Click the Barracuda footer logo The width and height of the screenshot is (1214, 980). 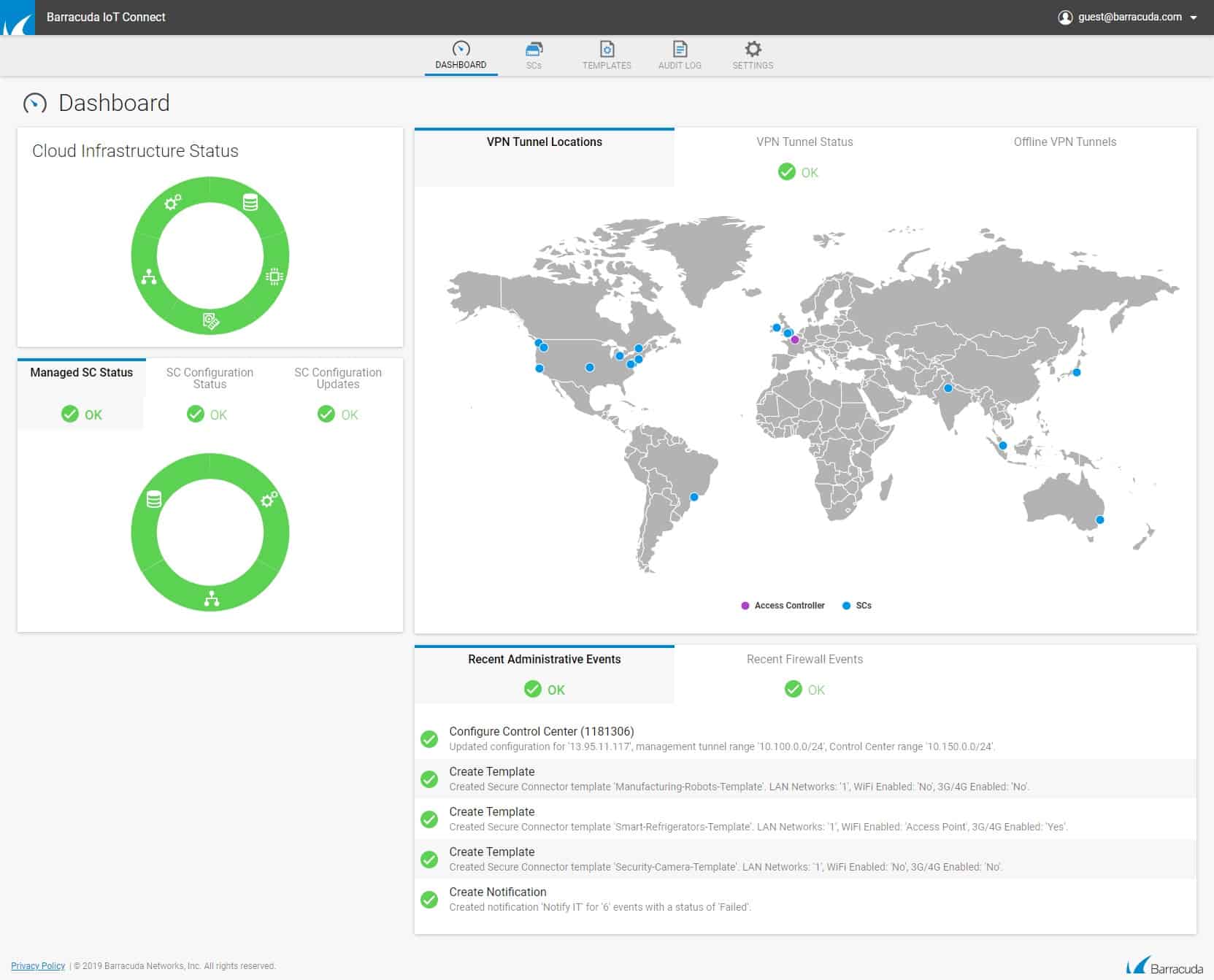click(x=1164, y=966)
